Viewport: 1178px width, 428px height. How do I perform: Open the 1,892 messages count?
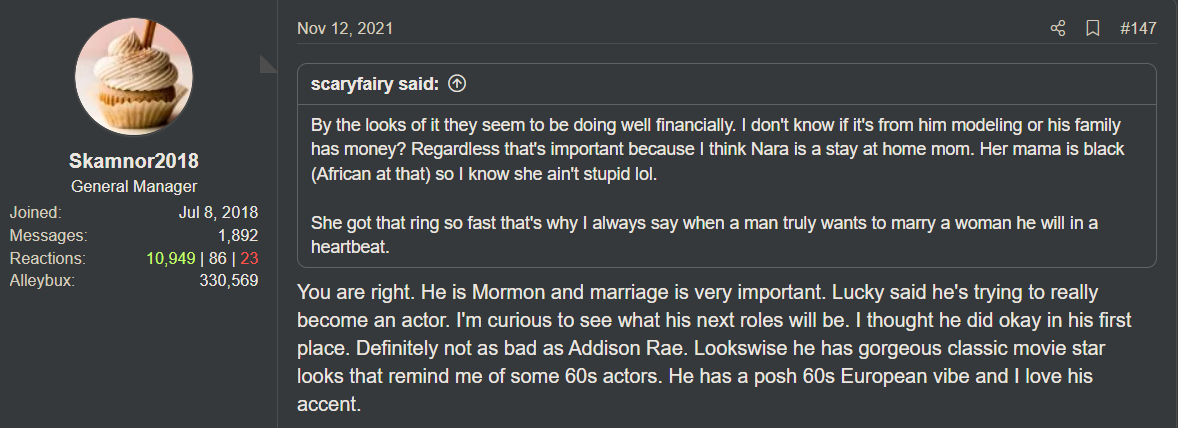(x=238, y=235)
